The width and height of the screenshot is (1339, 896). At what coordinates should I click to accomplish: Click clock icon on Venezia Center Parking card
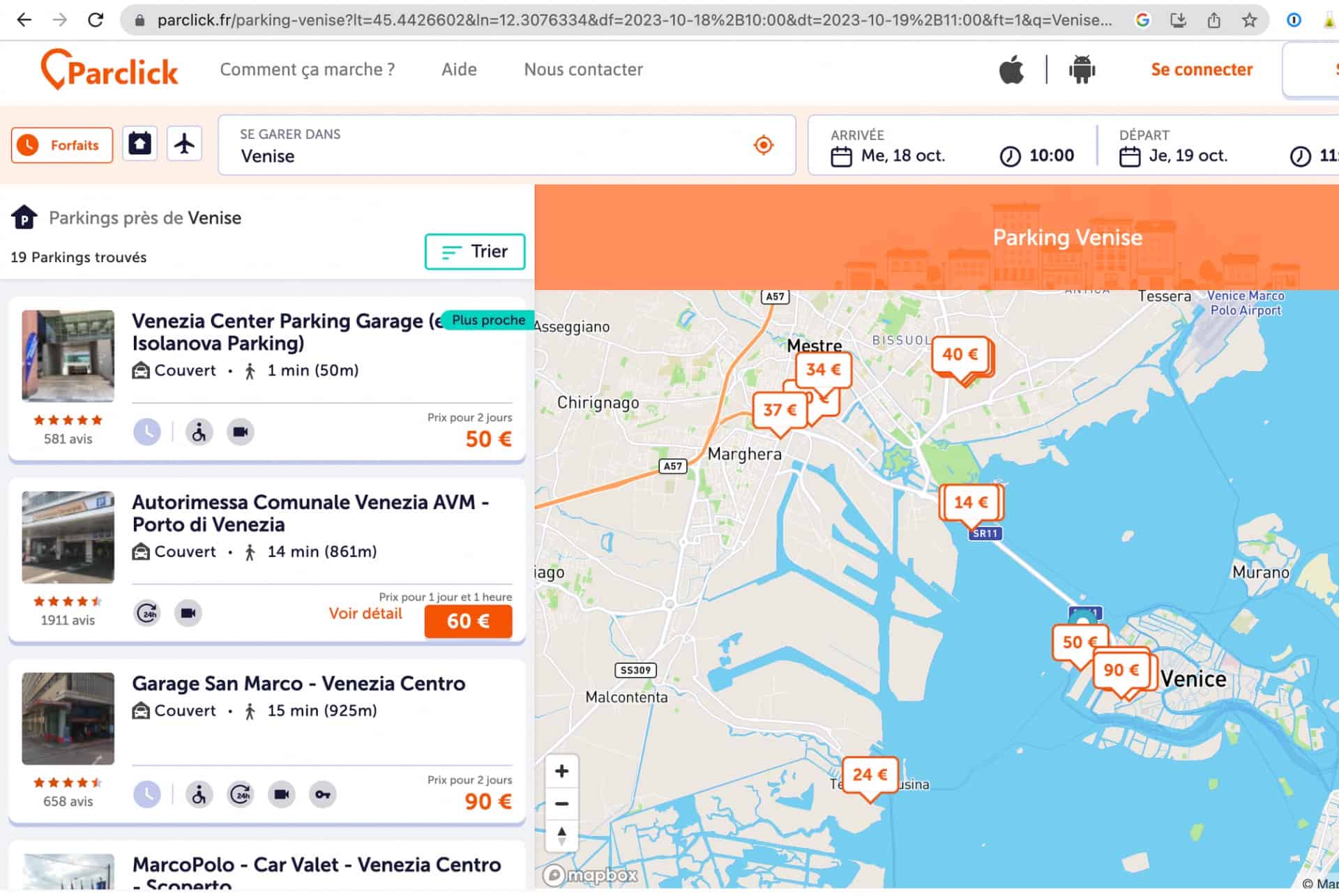point(147,432)
